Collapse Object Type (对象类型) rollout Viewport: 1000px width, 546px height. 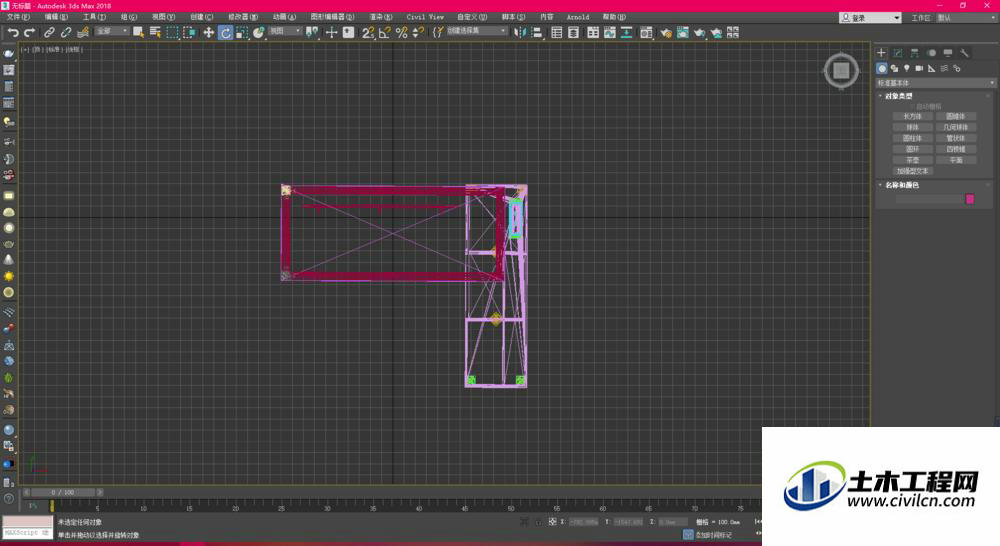pyautogui.click(x=899, y=96)
